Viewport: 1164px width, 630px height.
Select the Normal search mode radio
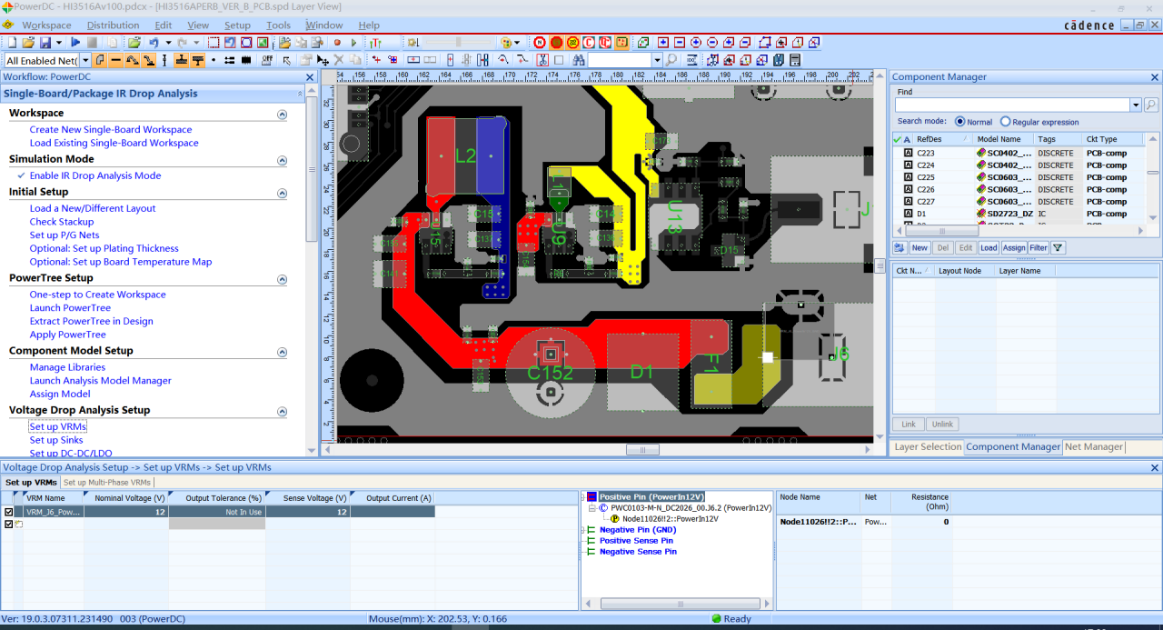point(960,122)
